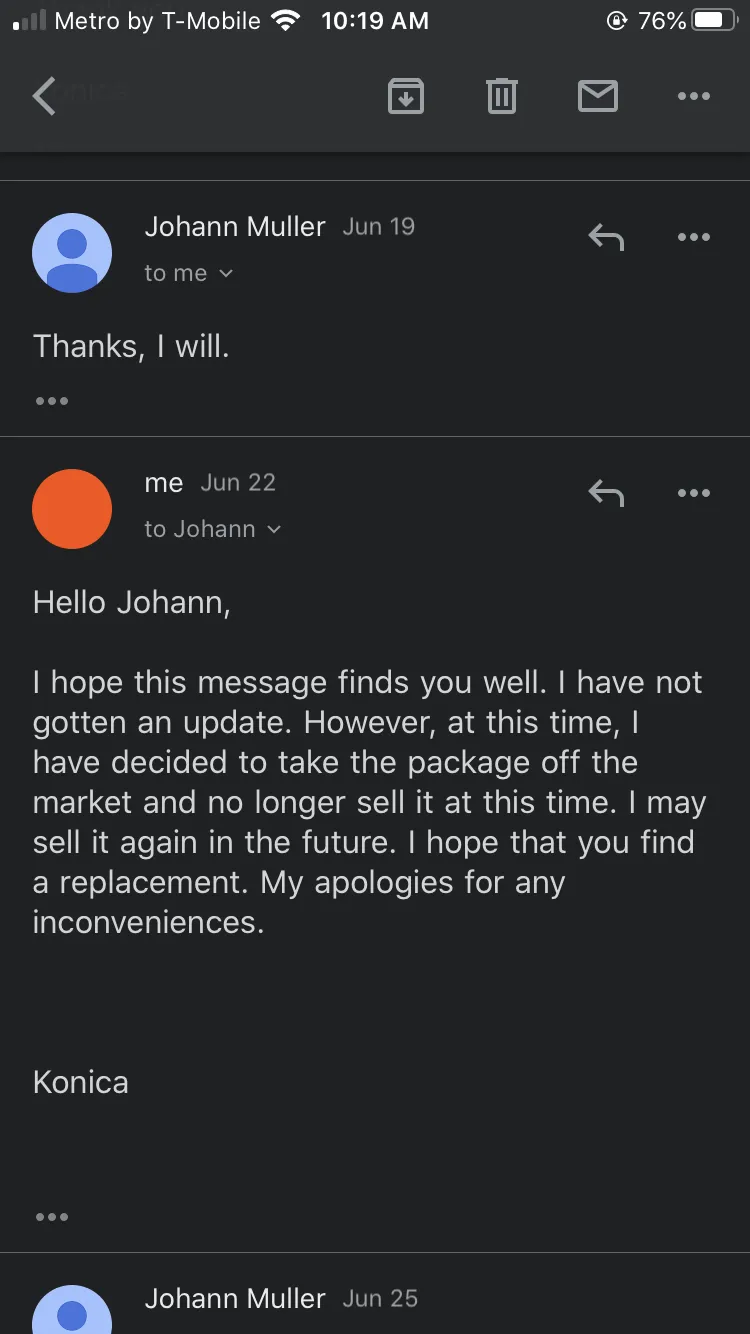Archive this conversation using the toolbar icon
The image size is (750, 1334).
click(x=405, y=96)
